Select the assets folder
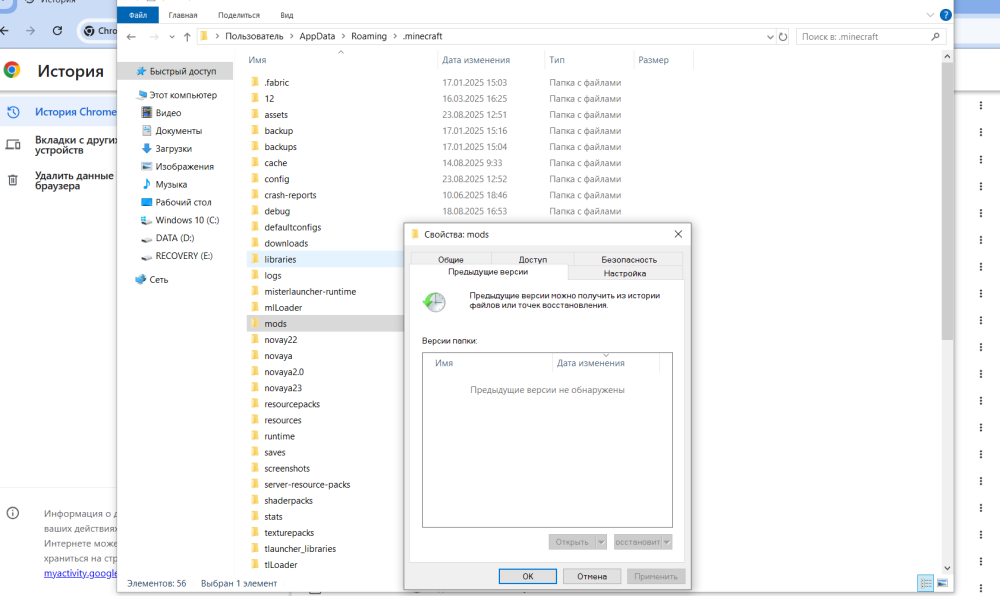 click(276, 115)
